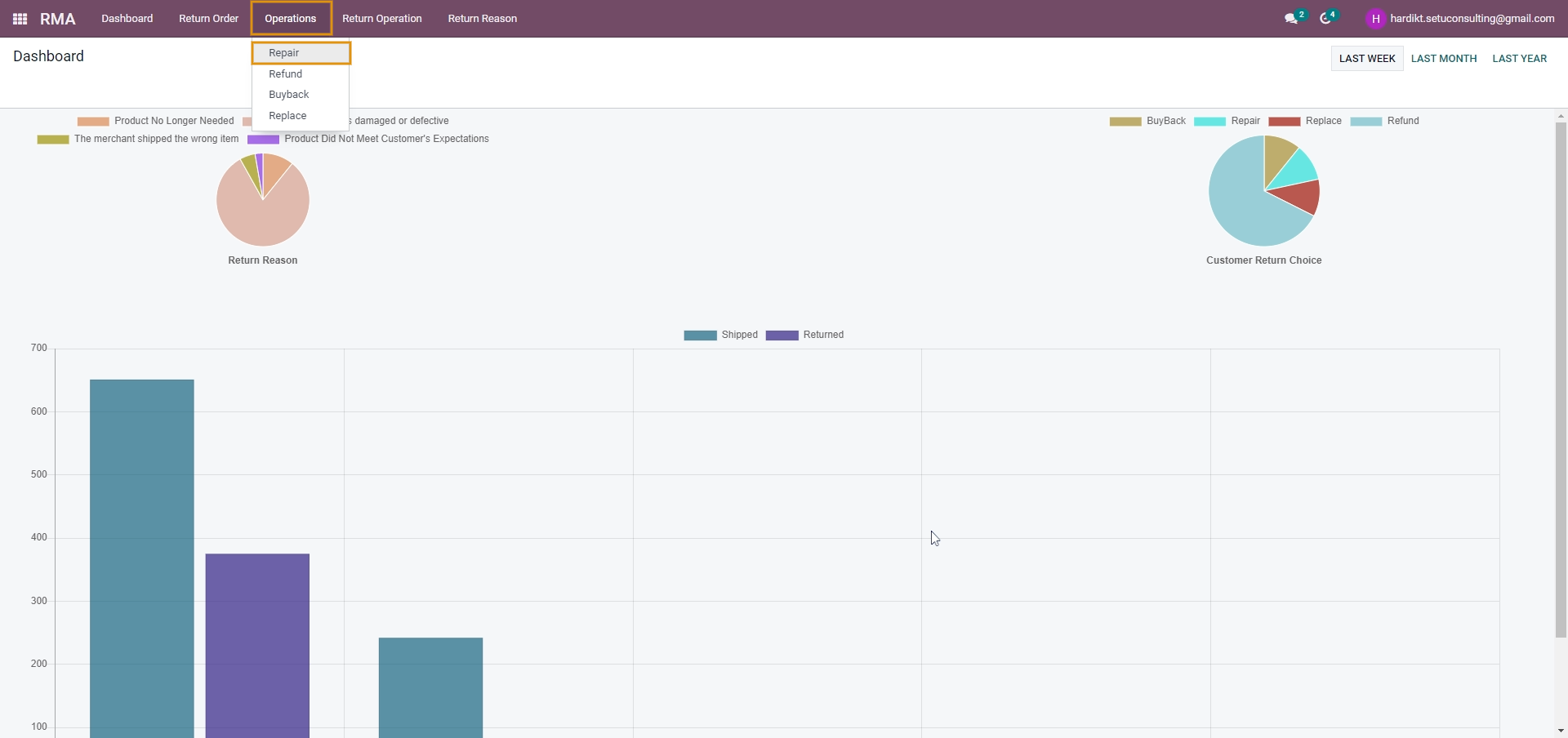Pick Replace in the Operations dropdown
This screenshot has width=1568, height=738.
click(x=287, y=116)
